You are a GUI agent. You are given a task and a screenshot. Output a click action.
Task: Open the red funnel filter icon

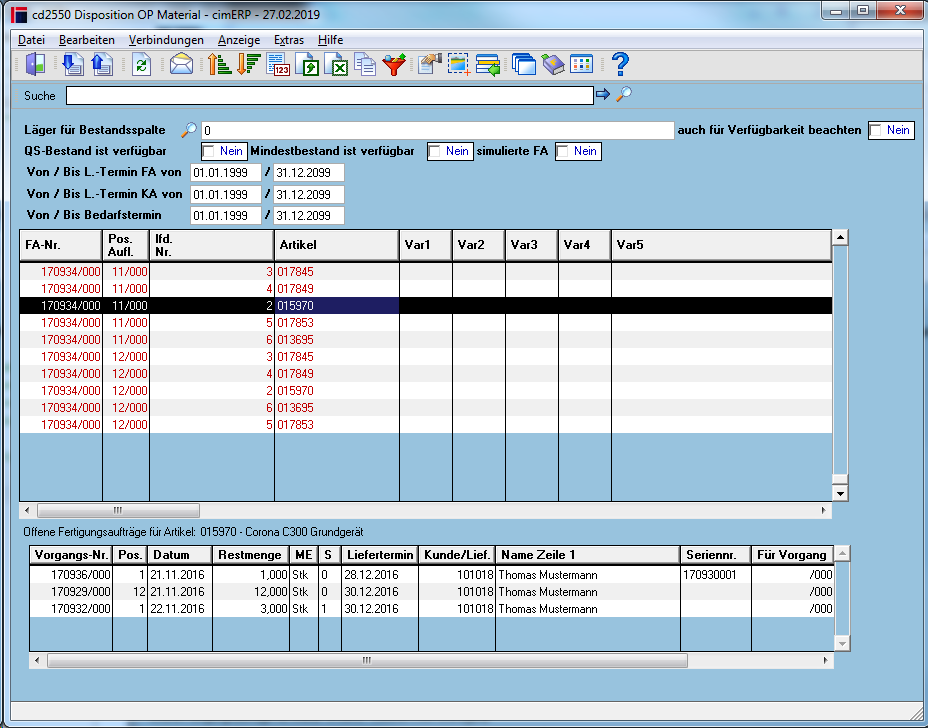(394, 64)
